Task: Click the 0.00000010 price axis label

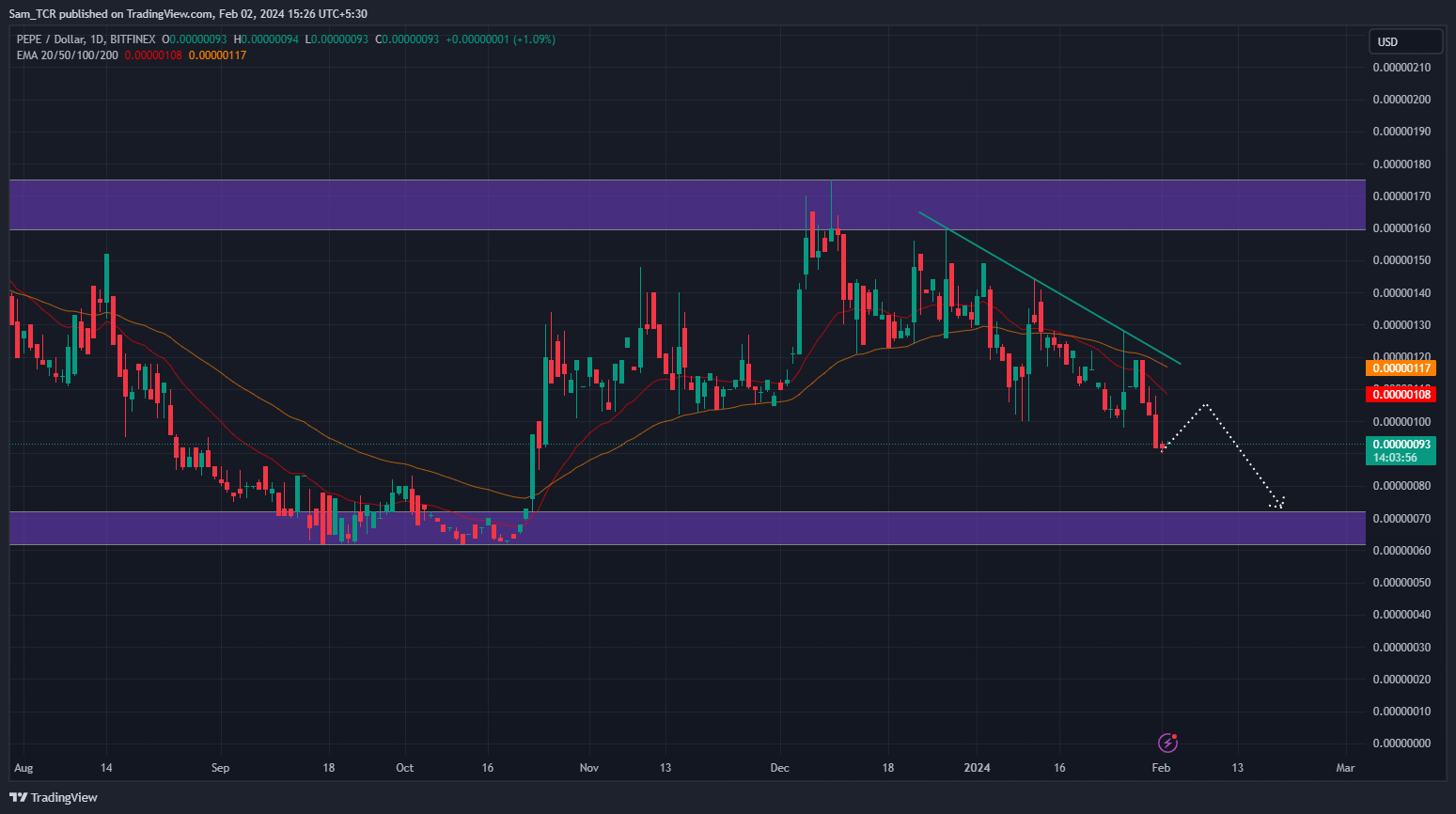Action: coord(1401,712)
